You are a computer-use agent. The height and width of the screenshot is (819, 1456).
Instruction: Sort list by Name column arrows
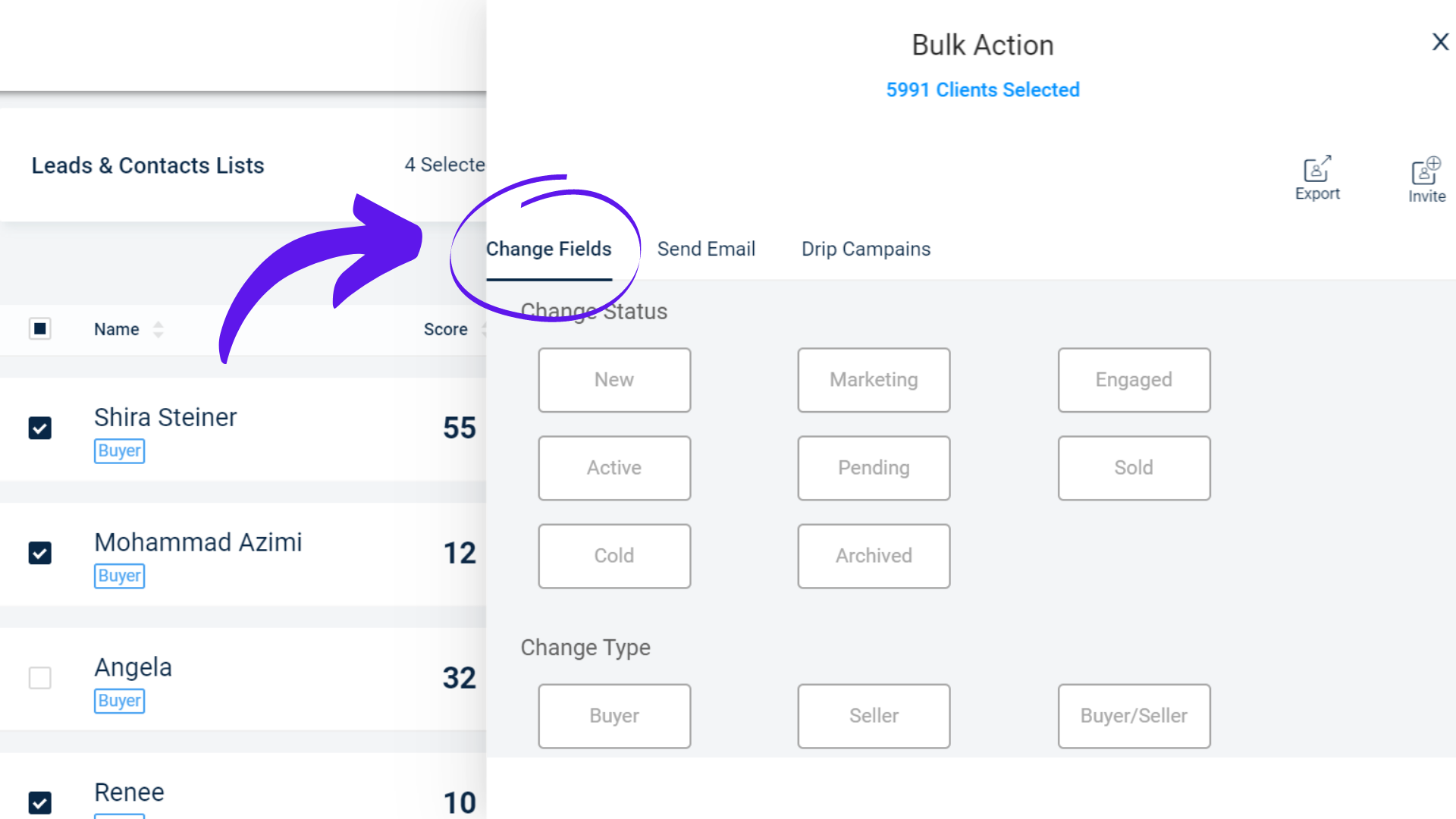158,329
